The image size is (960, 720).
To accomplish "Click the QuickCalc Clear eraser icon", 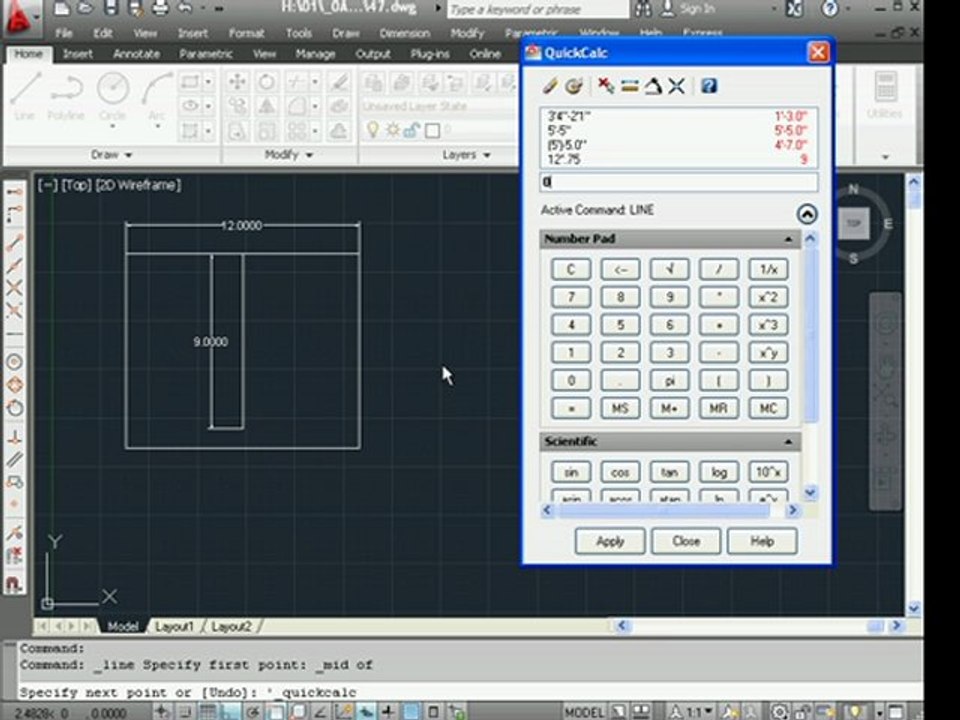I will coord(549,86).
